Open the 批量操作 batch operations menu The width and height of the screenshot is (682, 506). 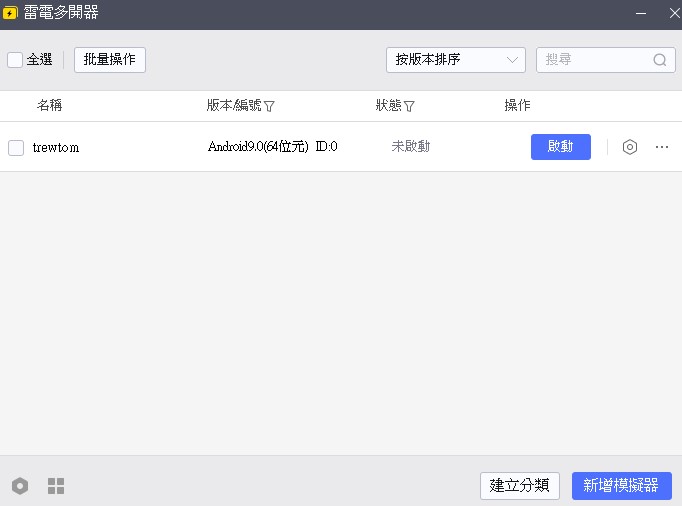coord(110,60)
